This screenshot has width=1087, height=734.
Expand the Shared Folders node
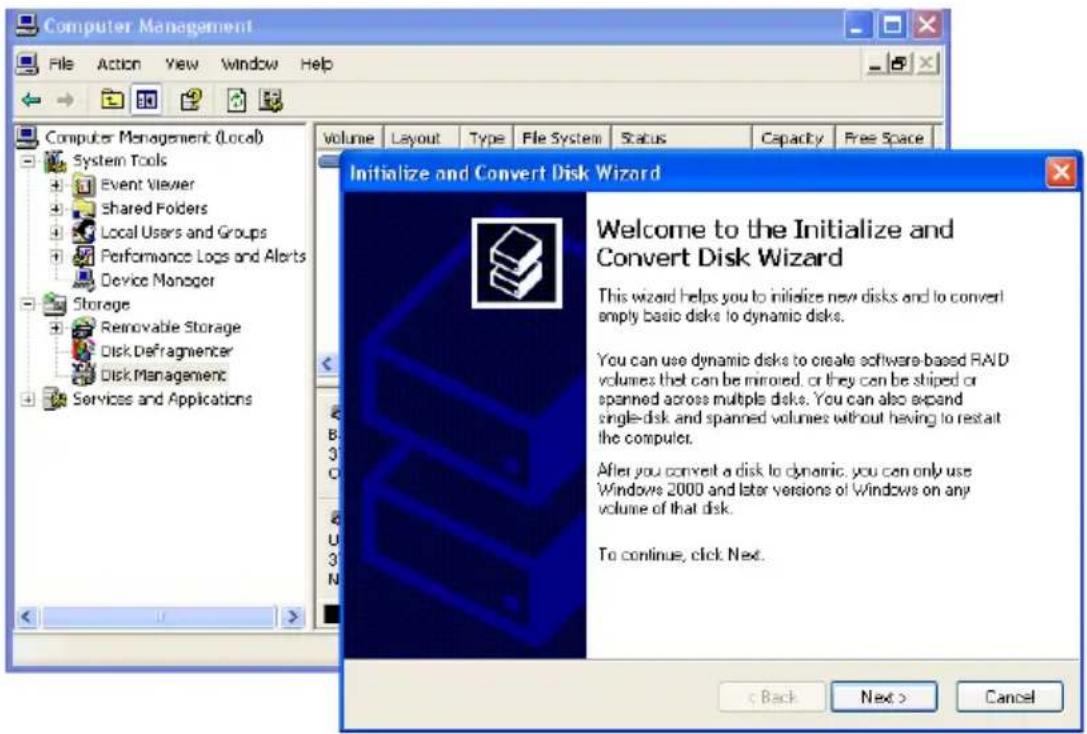(x=56, y=209)
